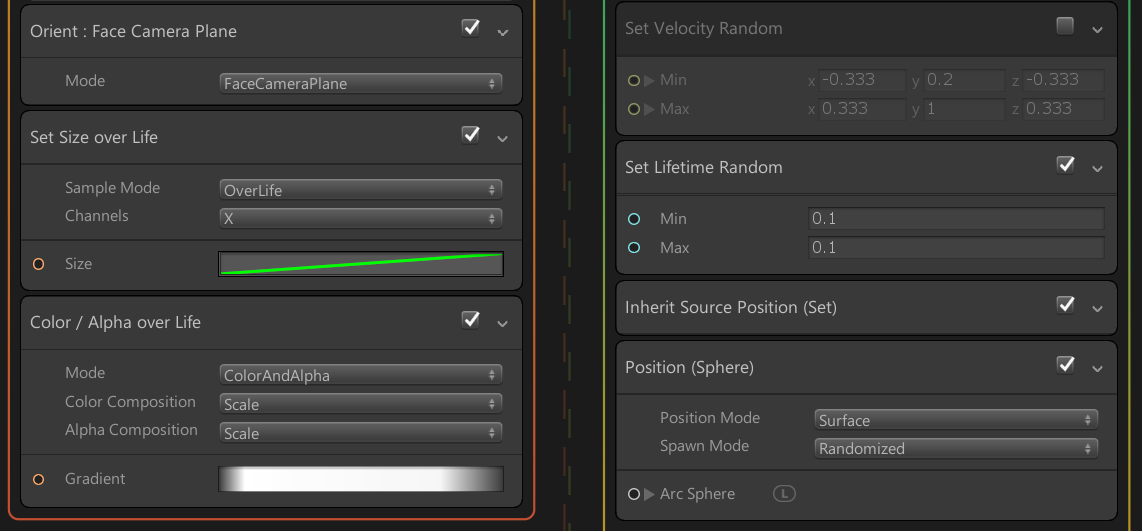Disable the Orient Face Camera Plane block checkbox

pos(470,28)
